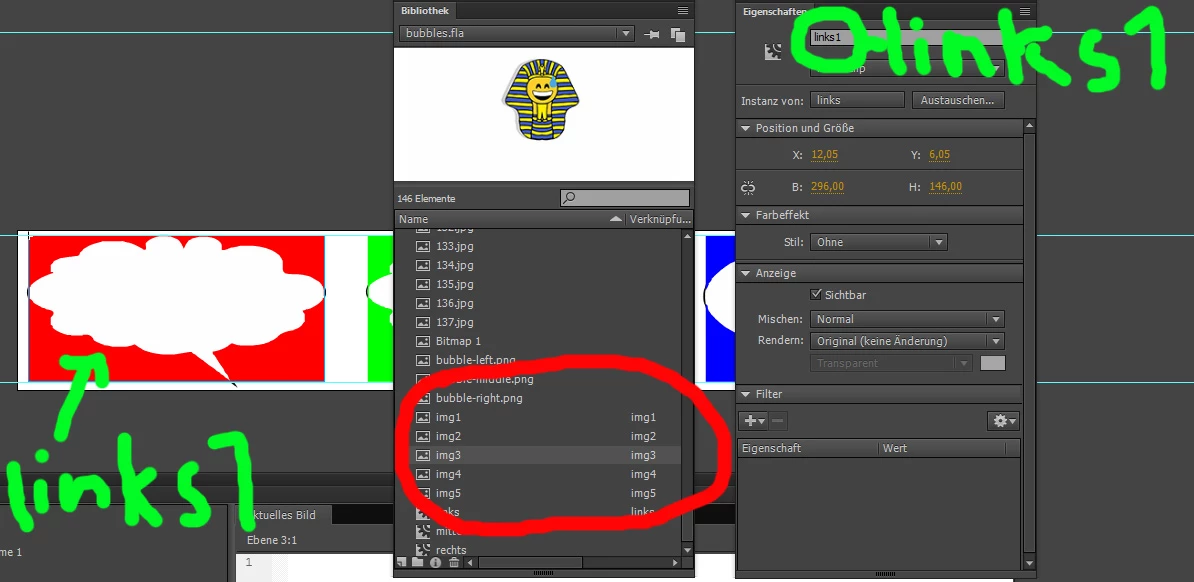Click magnifier icon in library search
1194x582 pixels.
[x=568, y=198]
